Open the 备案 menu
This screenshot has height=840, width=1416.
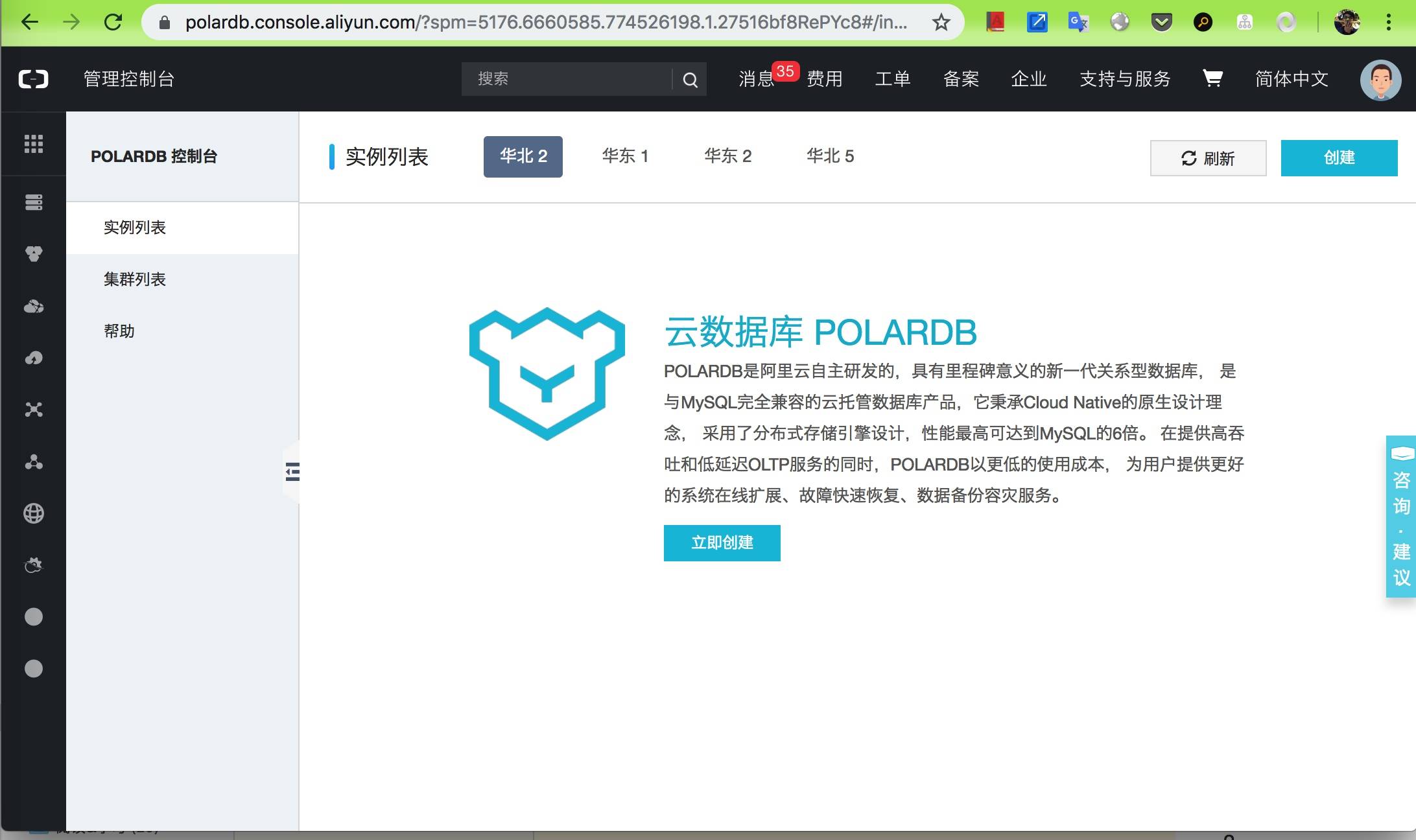[x=961, y=79]
